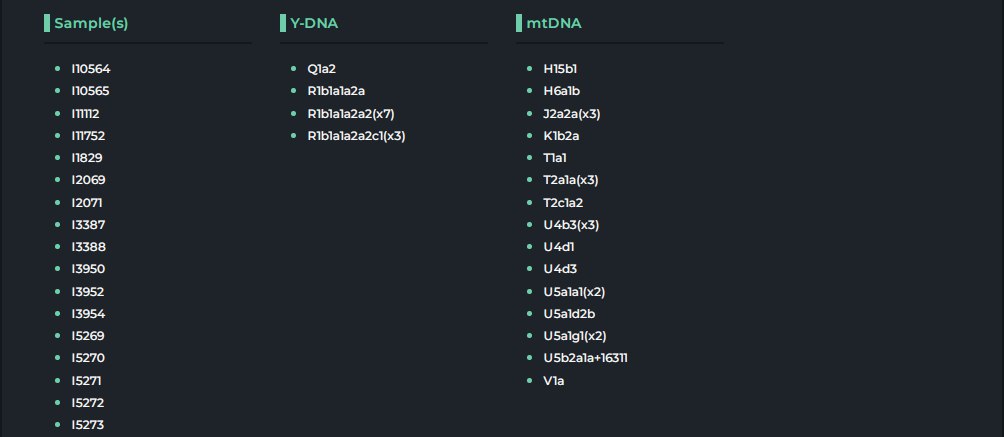Select mtDNA haplogroup T2c1a2
Image resolution: width=1004 pixels, height=437 pixels.
coord(563,202)
